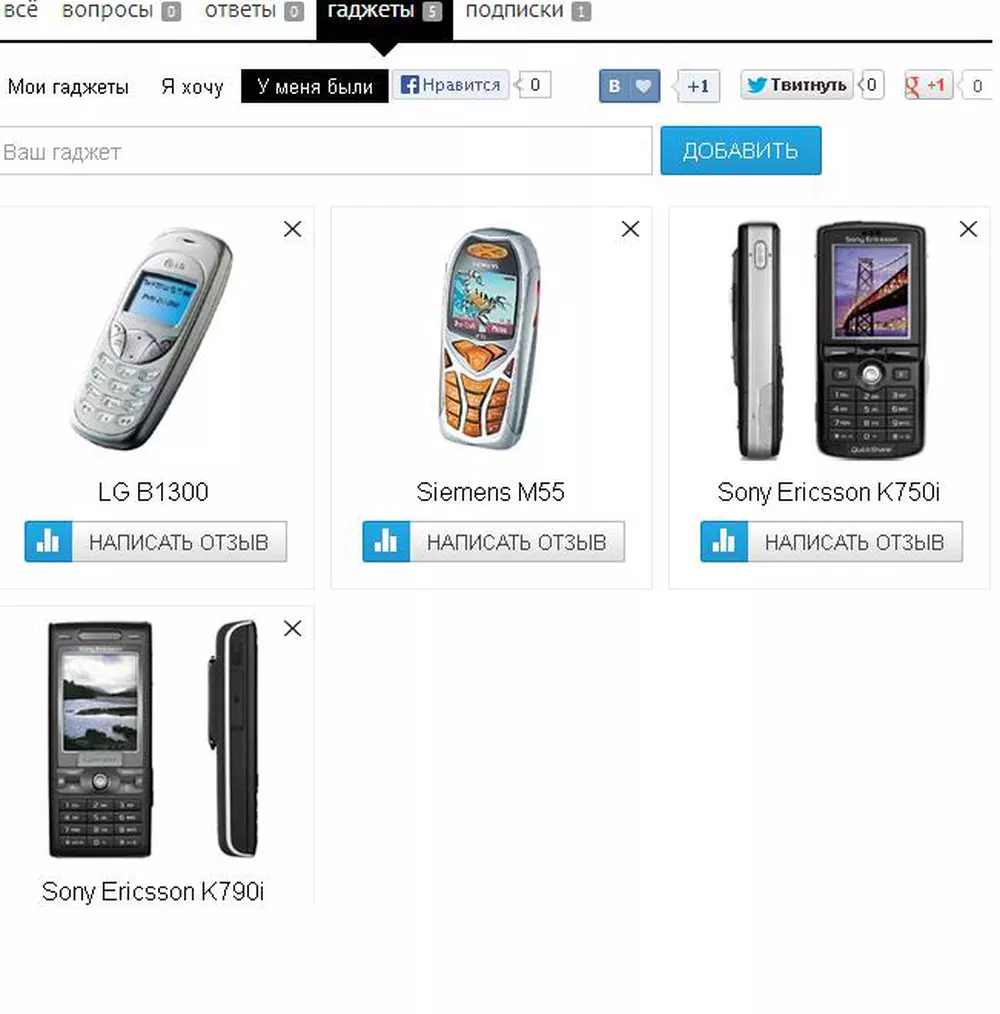This screenshot has width=1000, height=1014.
Task: Select the Я хочу filter
Action: pos(192,87)
